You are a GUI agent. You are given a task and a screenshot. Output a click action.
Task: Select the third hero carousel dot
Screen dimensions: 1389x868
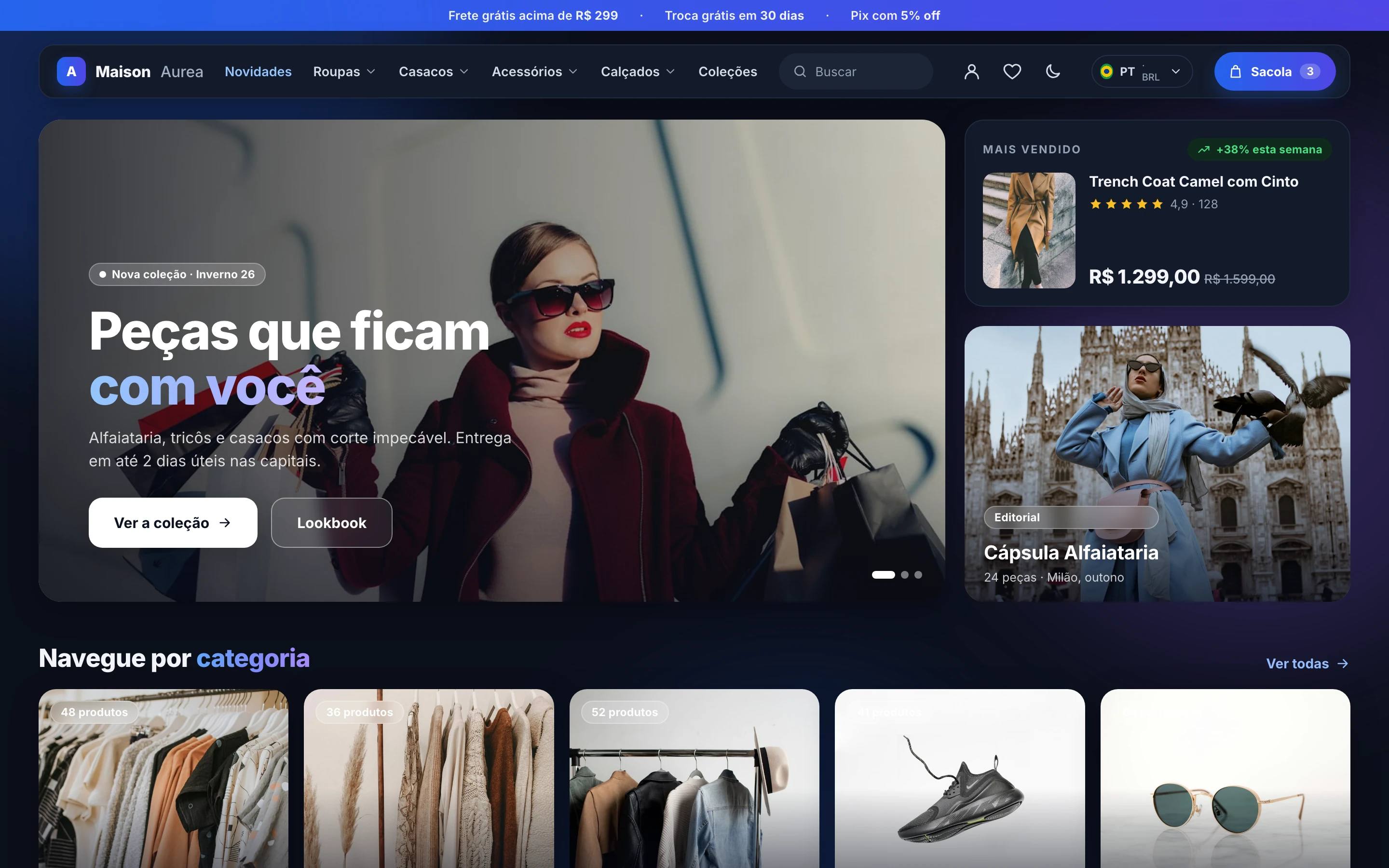pyautogui.click(x=918, y=575)
